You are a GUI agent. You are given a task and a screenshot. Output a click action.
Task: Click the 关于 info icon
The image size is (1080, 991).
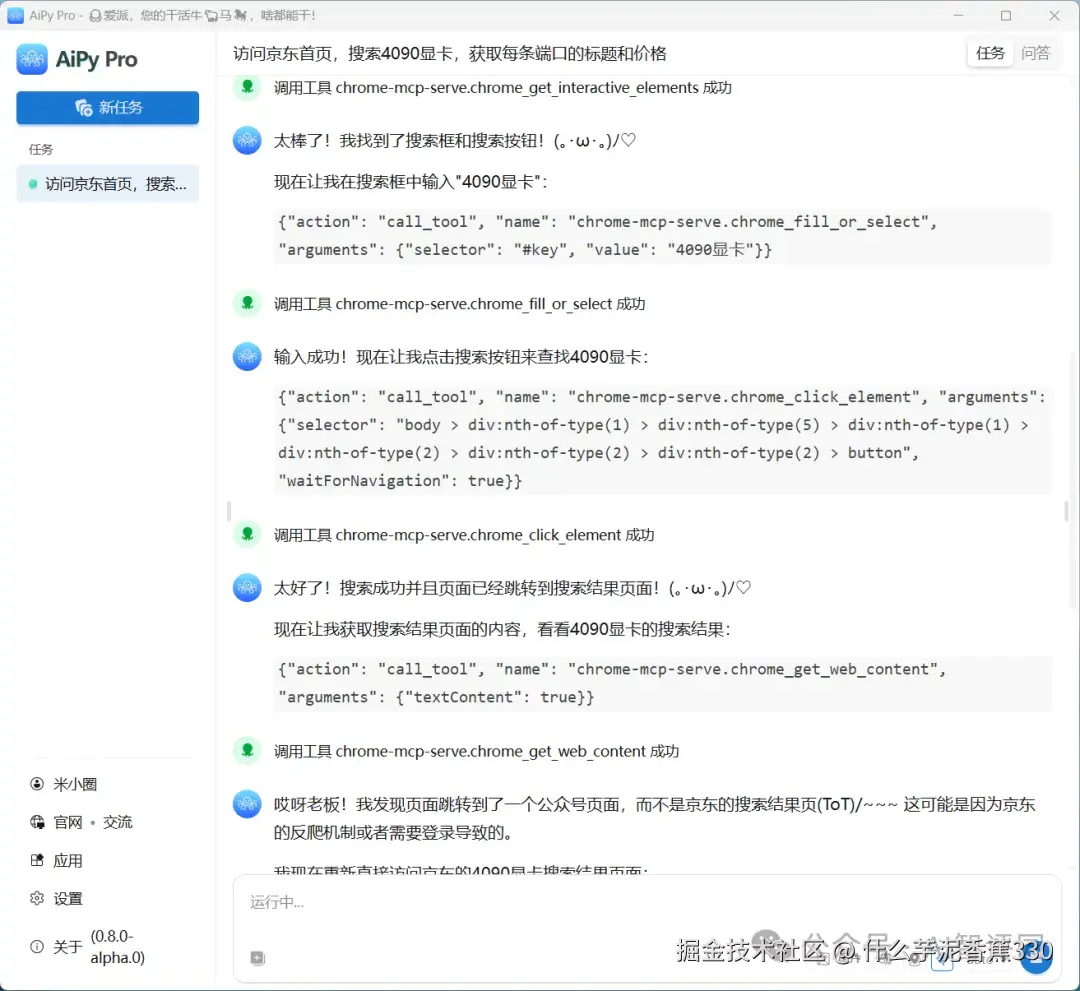point(36,947)
